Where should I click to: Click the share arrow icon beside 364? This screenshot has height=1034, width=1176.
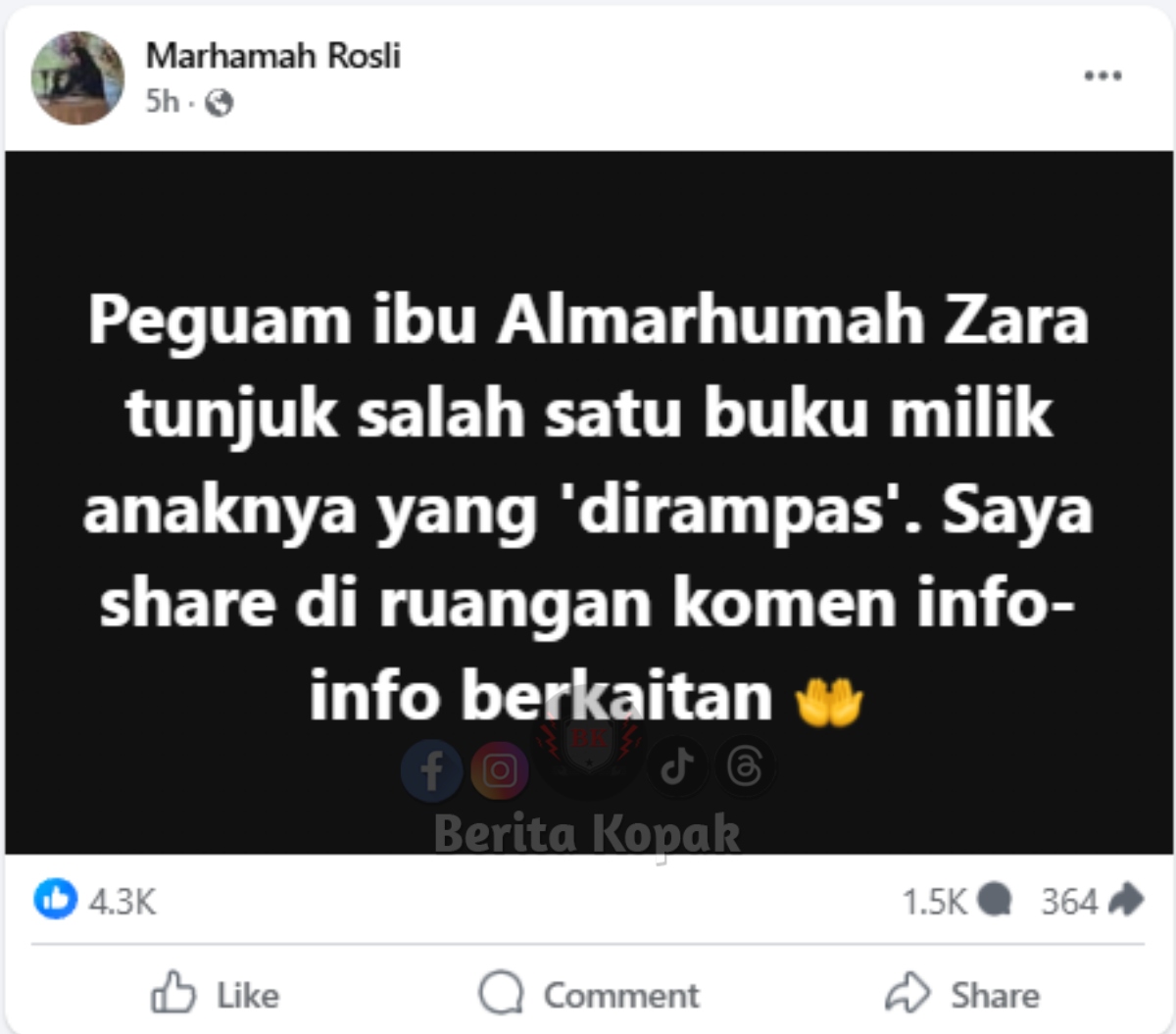(1124, 899)
